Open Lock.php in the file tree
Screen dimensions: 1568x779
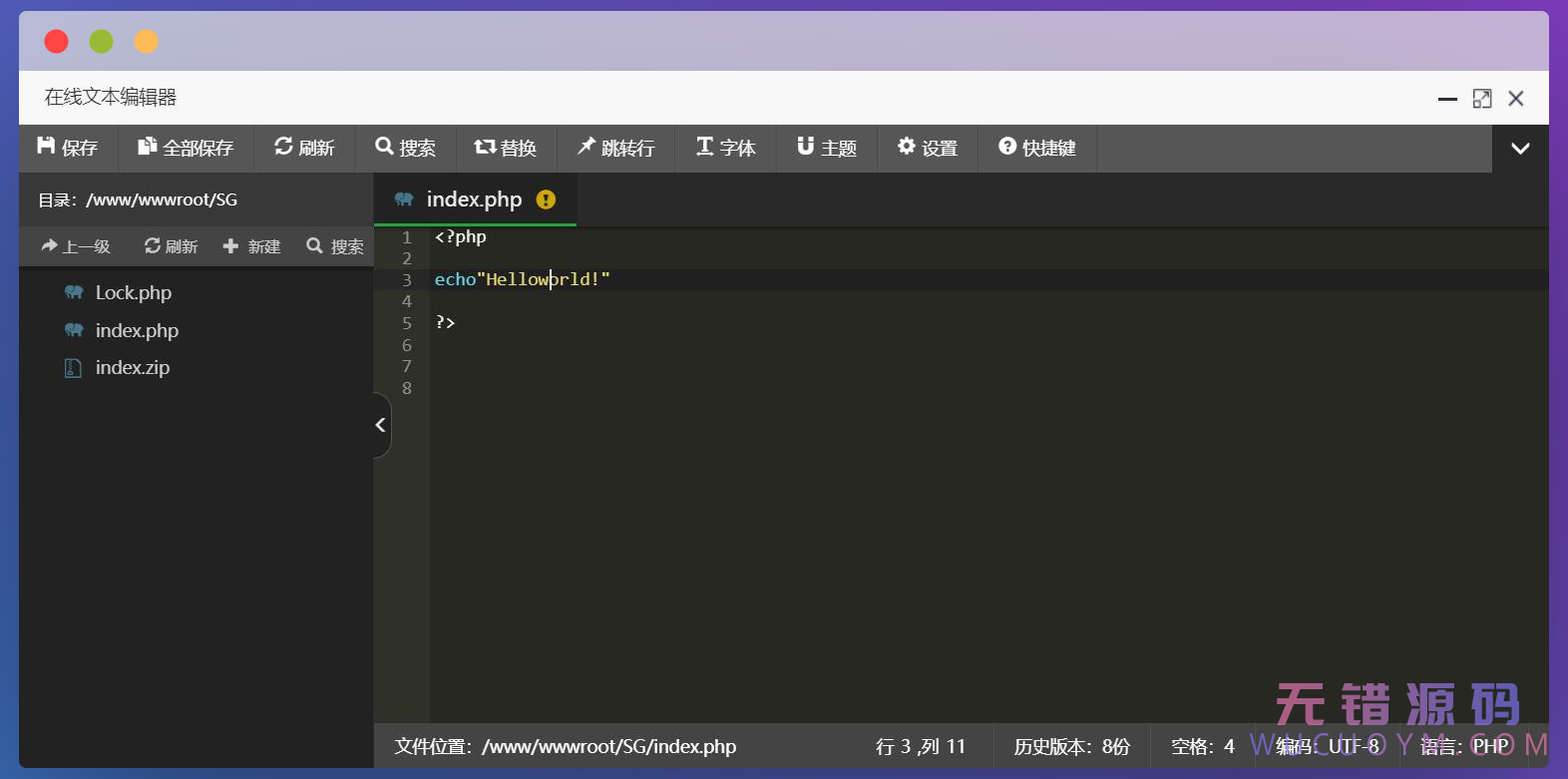133,292
